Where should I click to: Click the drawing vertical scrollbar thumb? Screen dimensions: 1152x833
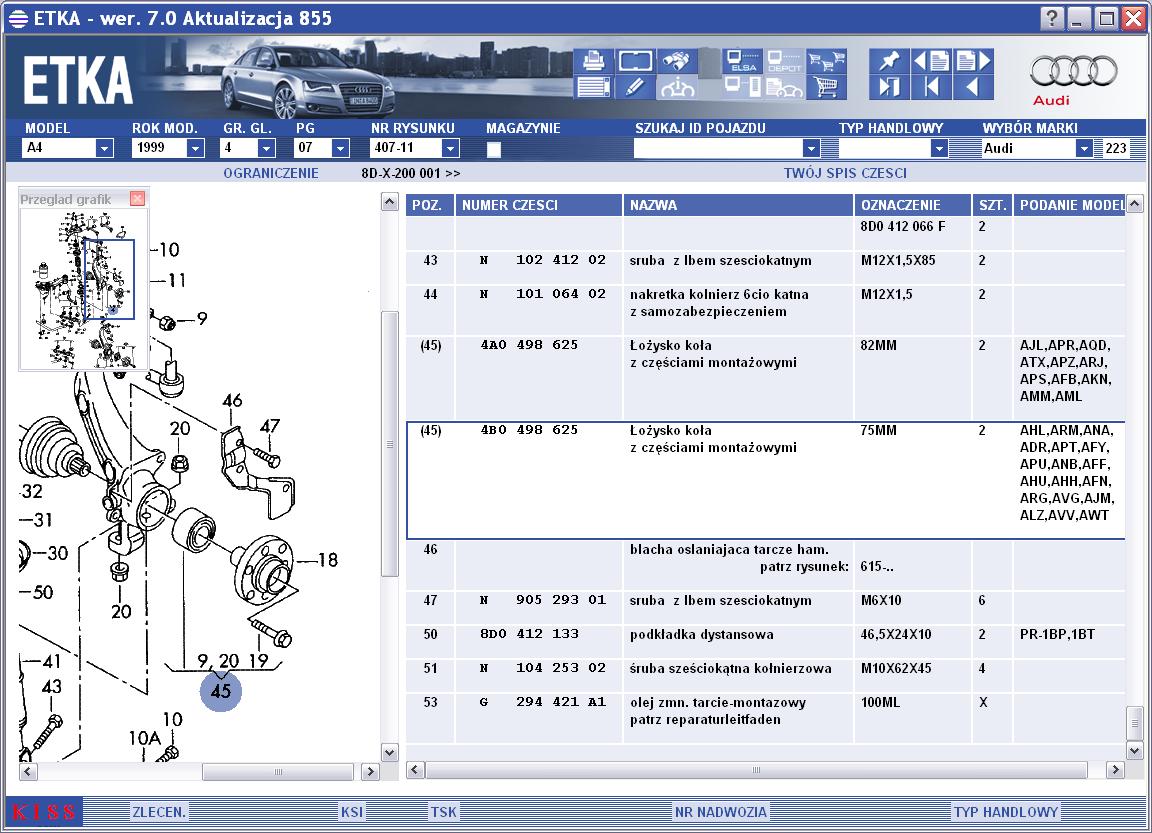390,444
